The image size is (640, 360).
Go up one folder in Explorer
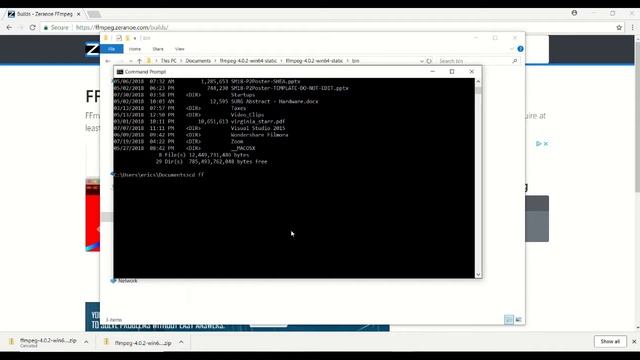point(139,61)
